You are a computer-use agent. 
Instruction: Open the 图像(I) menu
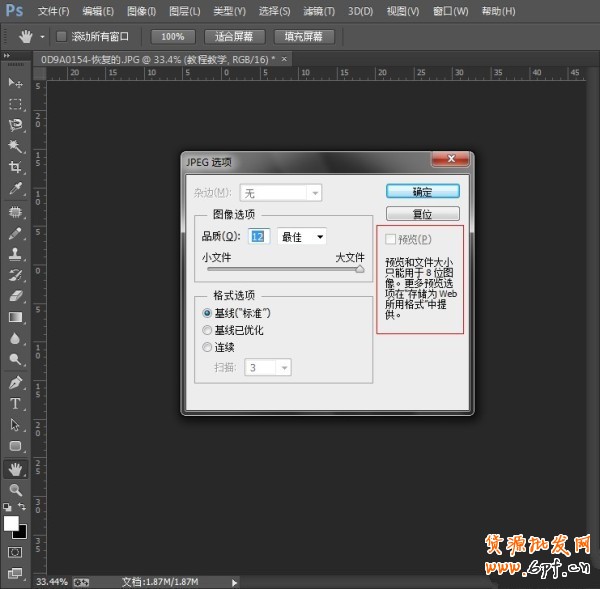click(x=141, y=11)
